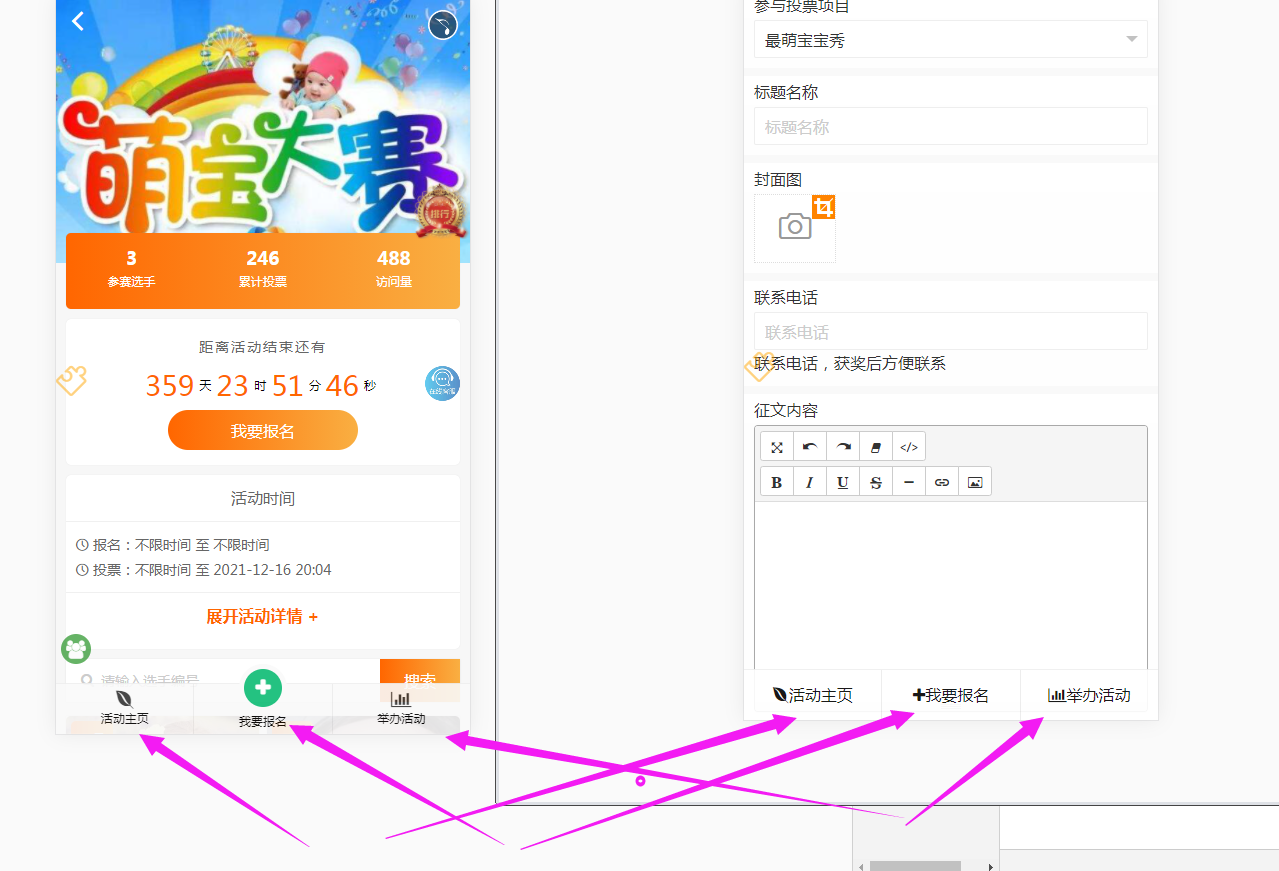The image size is (1279, 871).
Task: Toggle bold formatting in editor
Action: 777,482
